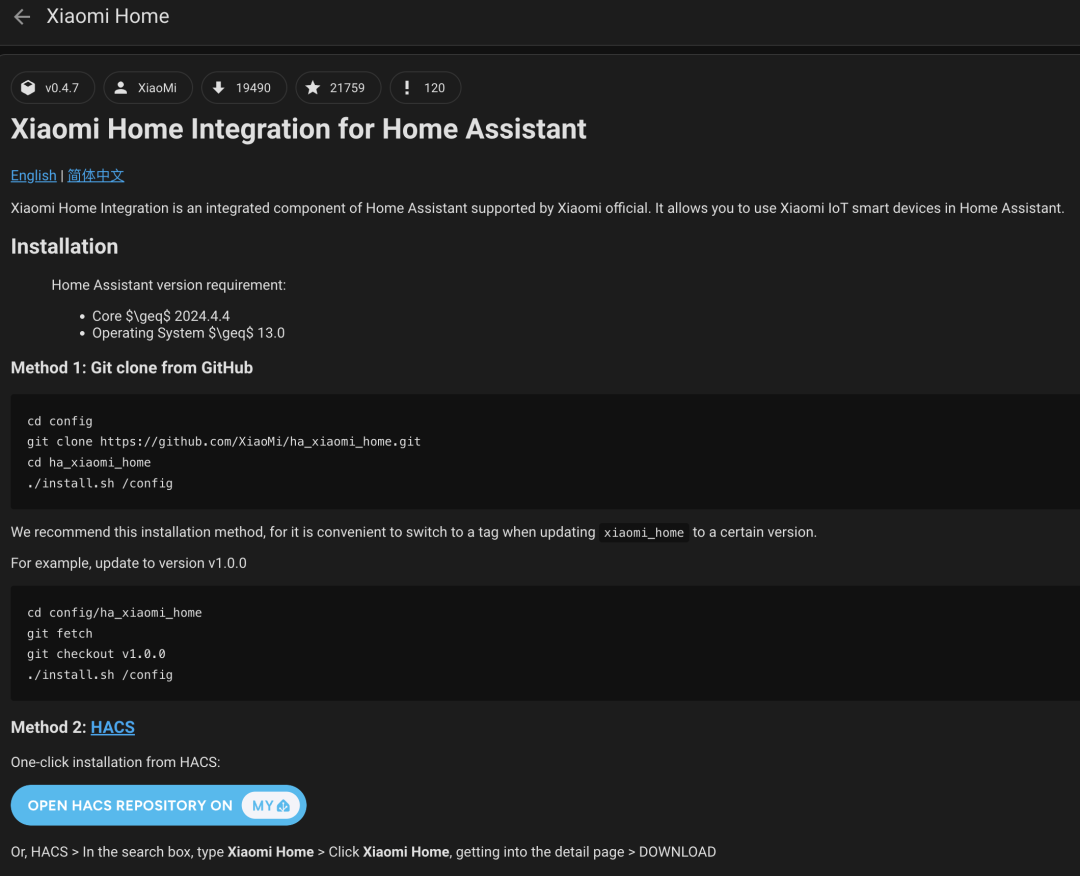Click the version cube icon in the v0.4.7 chip
The height and width of the screenshot is (876, 1080).
[x=28, y=87]
